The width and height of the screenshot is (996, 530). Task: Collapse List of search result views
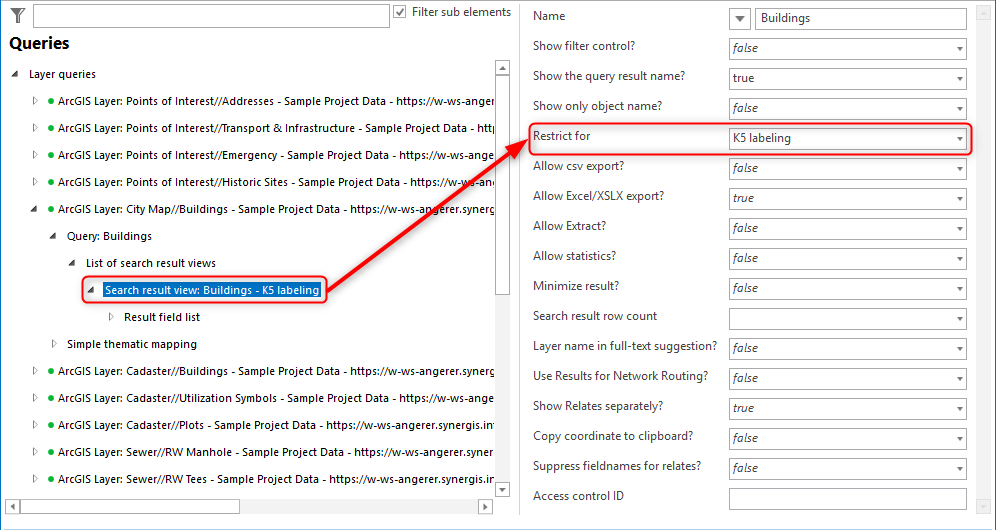(72, 263)
